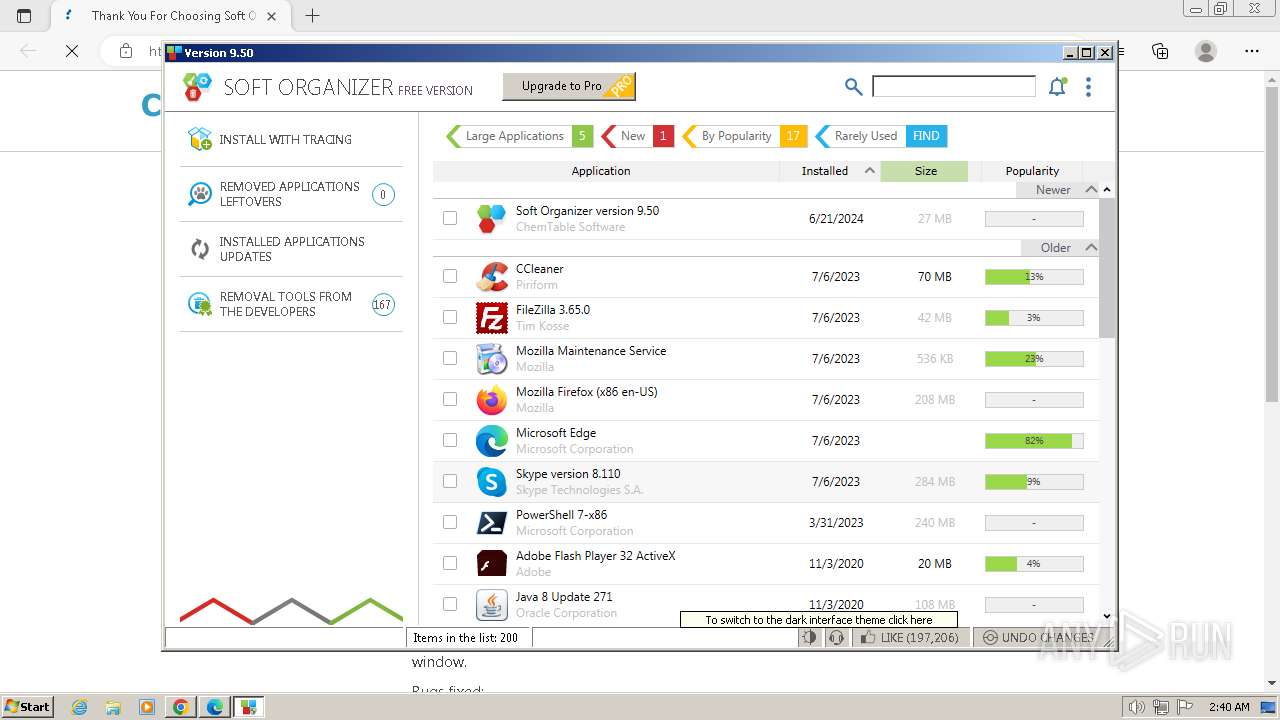Collapse the Older group
Viewport: 1280px width, 720px height.
pos(1091,247)
